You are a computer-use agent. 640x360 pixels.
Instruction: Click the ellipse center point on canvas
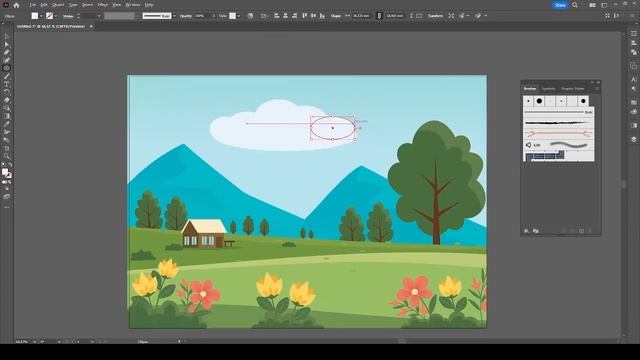click(333, 128)
